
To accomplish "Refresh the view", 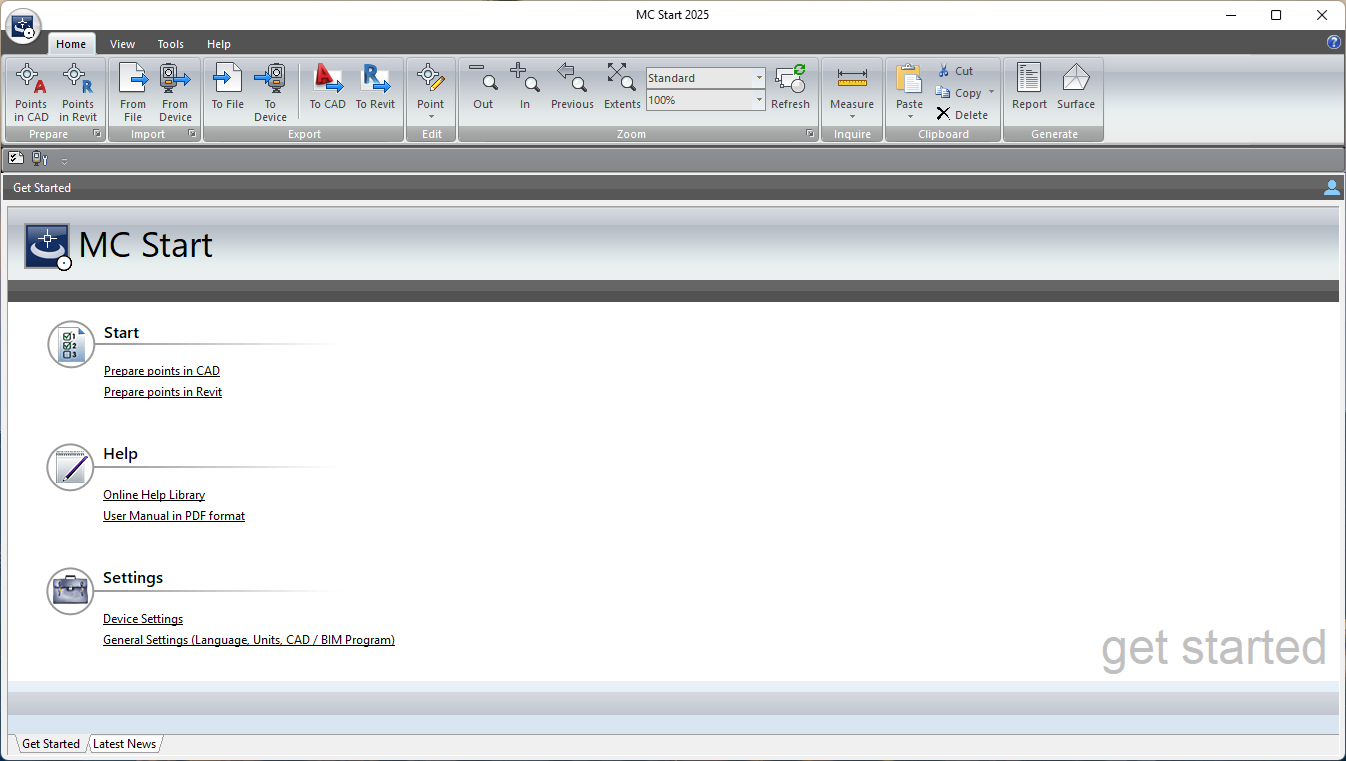I will click(x=790, y=87).
